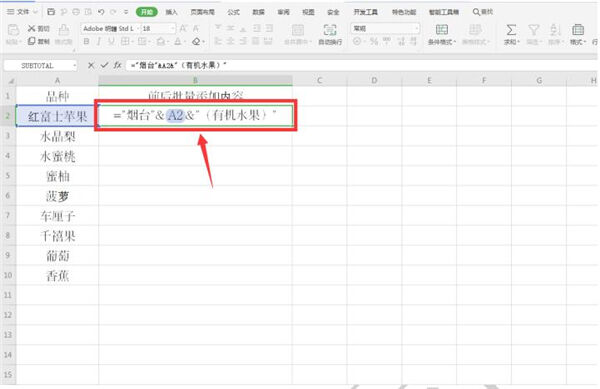Click the print icon in quick access toolbar

point(76,12)
